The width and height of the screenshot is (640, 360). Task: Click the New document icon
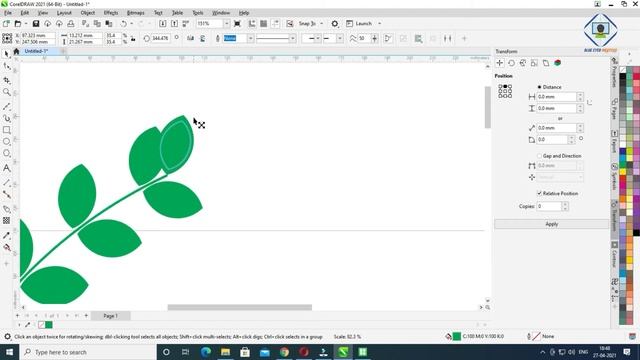(x=6, y=24)
